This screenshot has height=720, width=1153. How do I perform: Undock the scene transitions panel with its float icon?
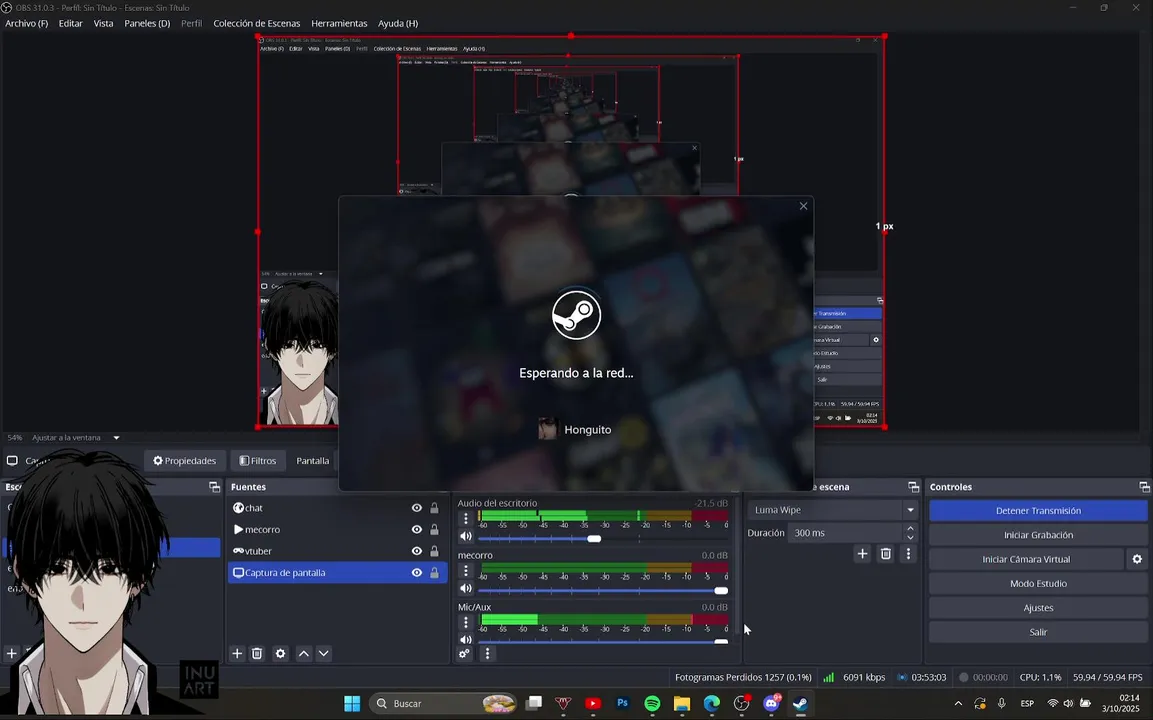click(x=913, y=487)
